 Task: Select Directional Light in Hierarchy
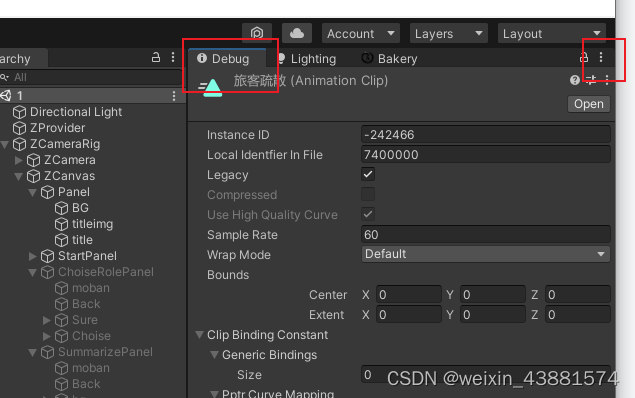pos(76,112)
